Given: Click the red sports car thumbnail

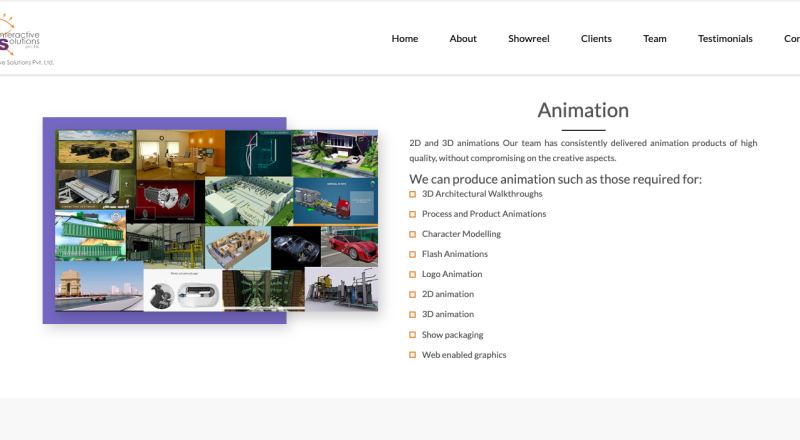Looking at the screenshot, I should pos(349,245).
